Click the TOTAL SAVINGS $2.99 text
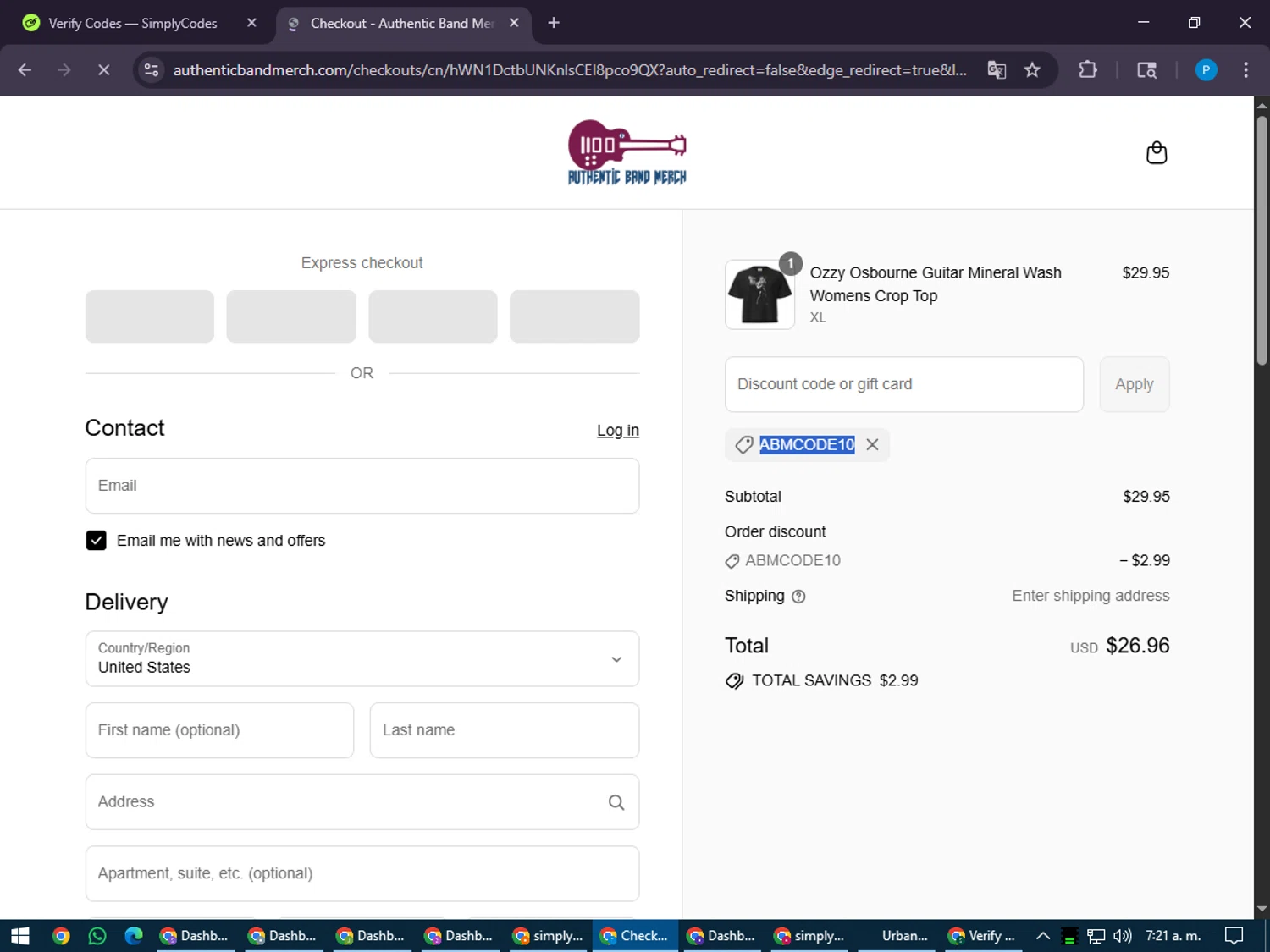1270x952 pixels. click(x=835, y=681)
